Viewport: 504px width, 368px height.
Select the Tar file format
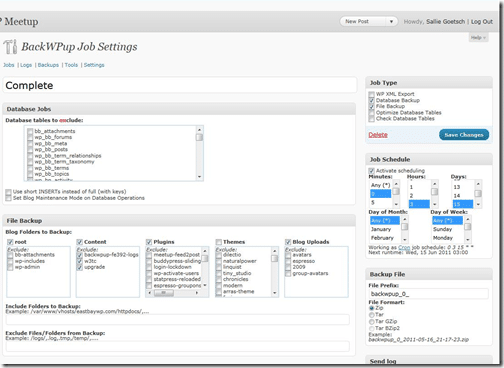(371, 315)
